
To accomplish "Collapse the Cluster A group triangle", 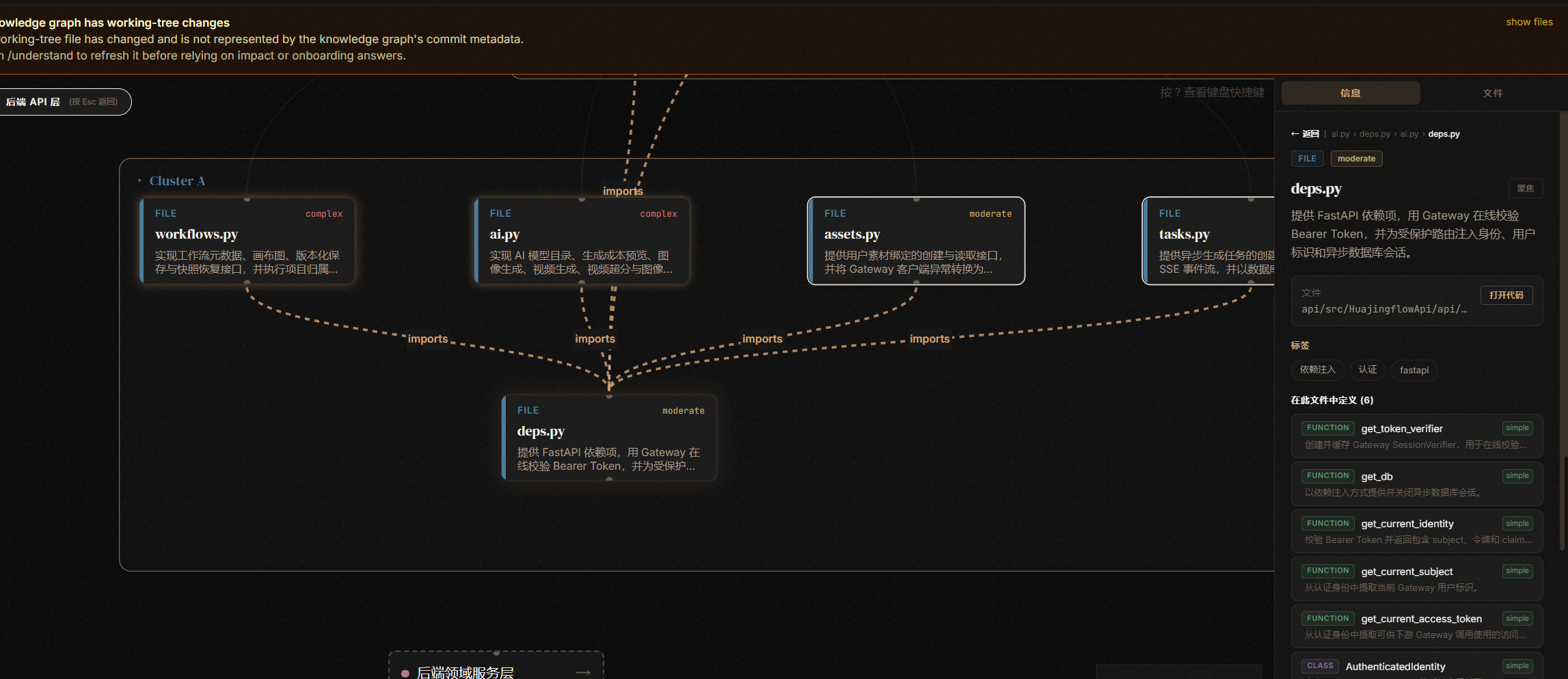I will point(139,181).
